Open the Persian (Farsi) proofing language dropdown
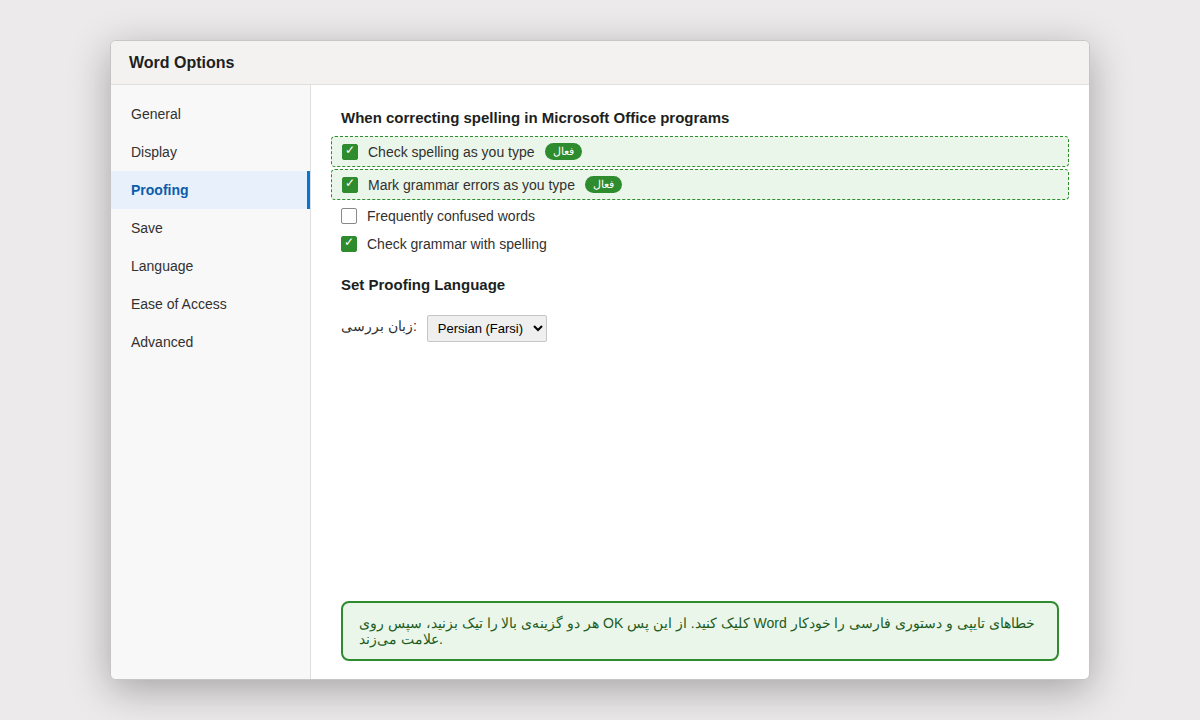 point(487,329)
